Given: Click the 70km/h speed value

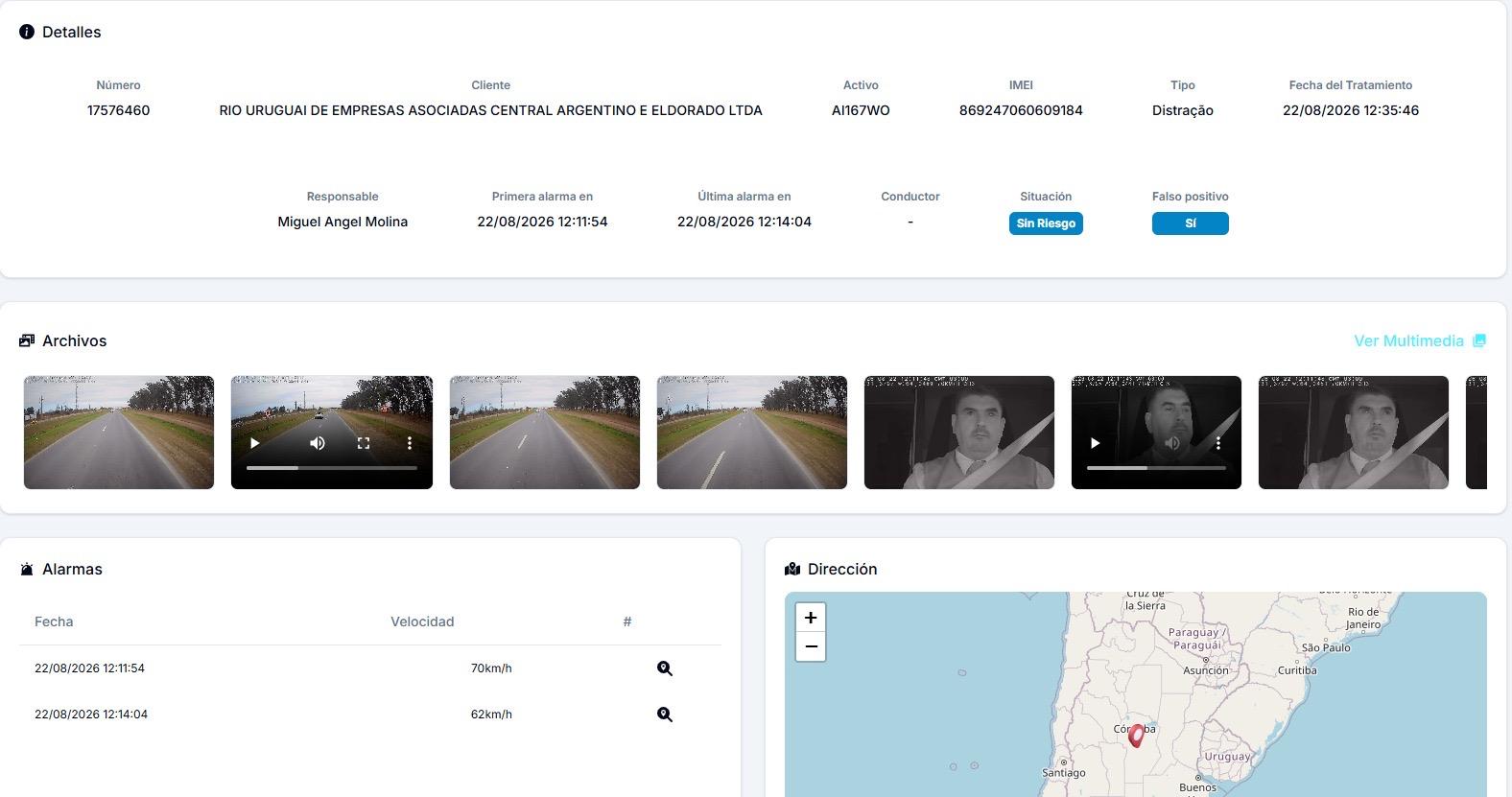Looking at the screenshot, I should [x=491, y=668].
